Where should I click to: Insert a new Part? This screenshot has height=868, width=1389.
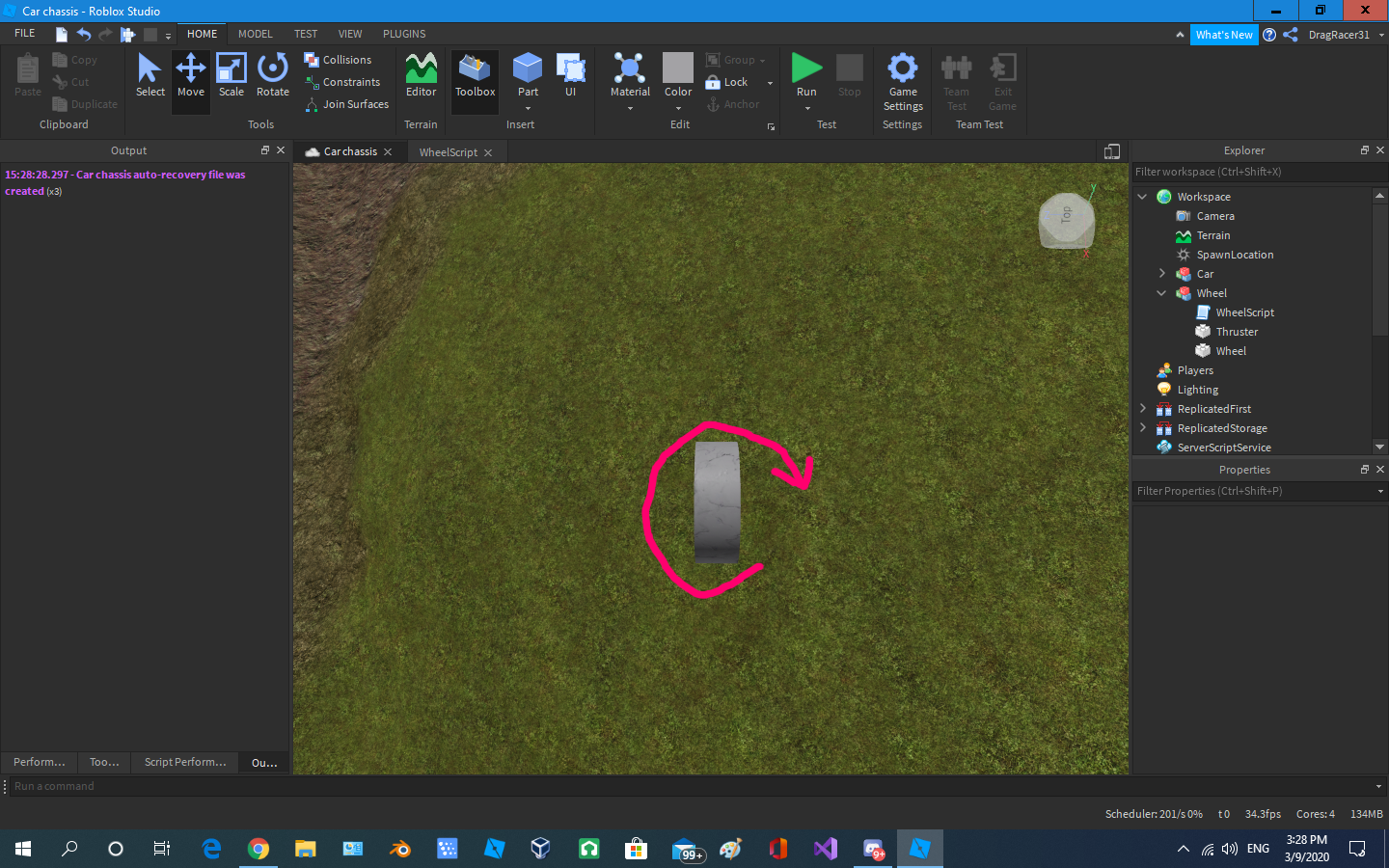(528, 72)
